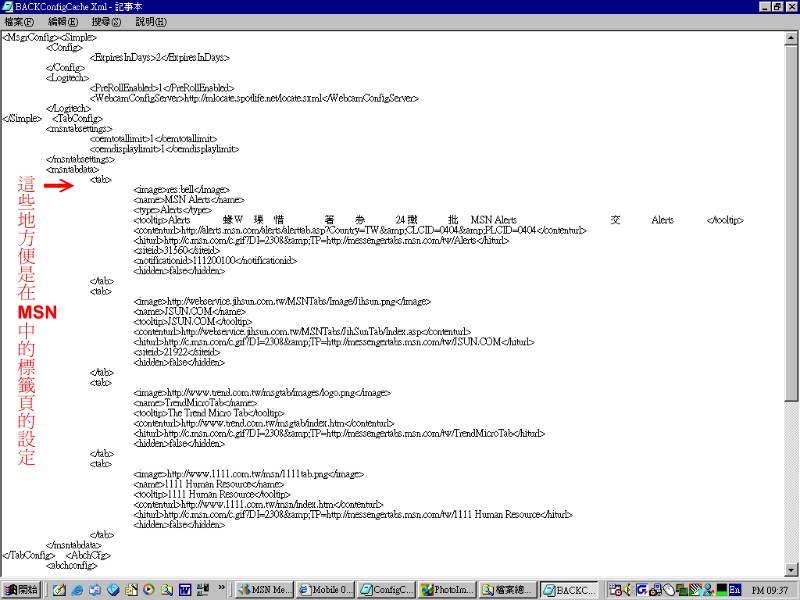Switch to 檔案總... taskbar window
This screenshot has width=800, height=600.
click(x=508, y=590)
